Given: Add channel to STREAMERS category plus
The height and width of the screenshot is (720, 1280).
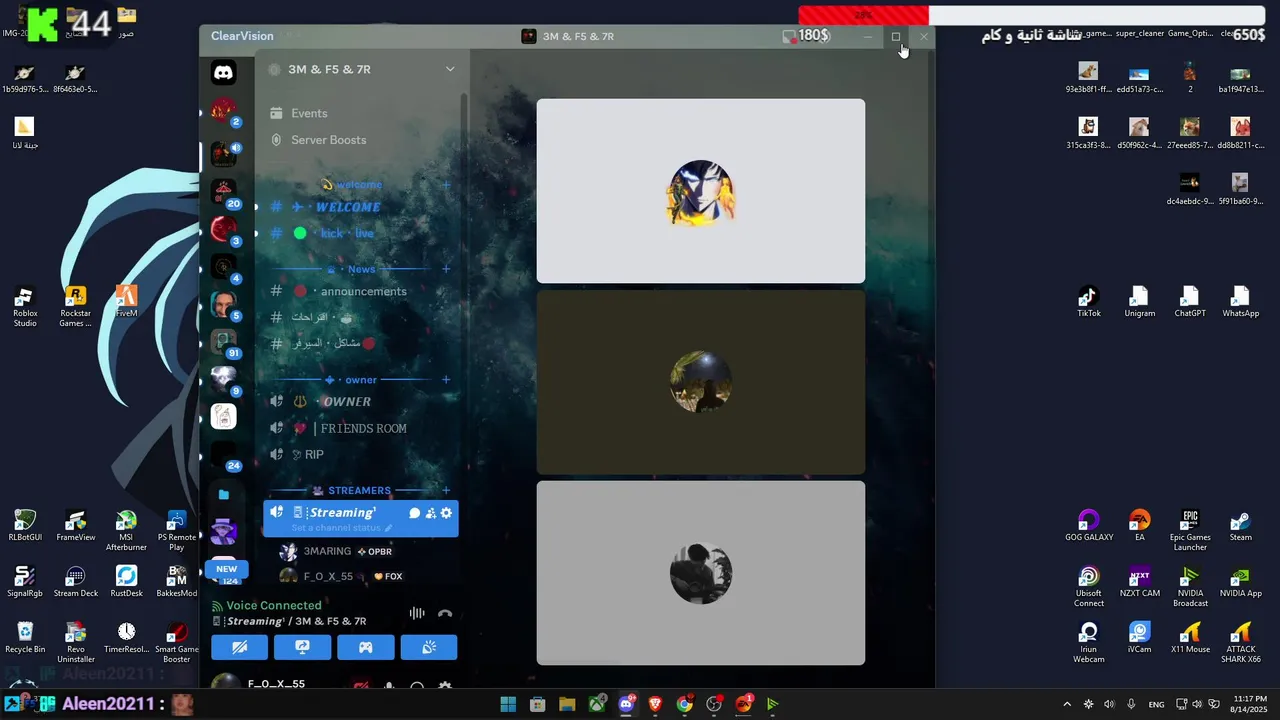Looking at the screenshot, I should [446, 490].
